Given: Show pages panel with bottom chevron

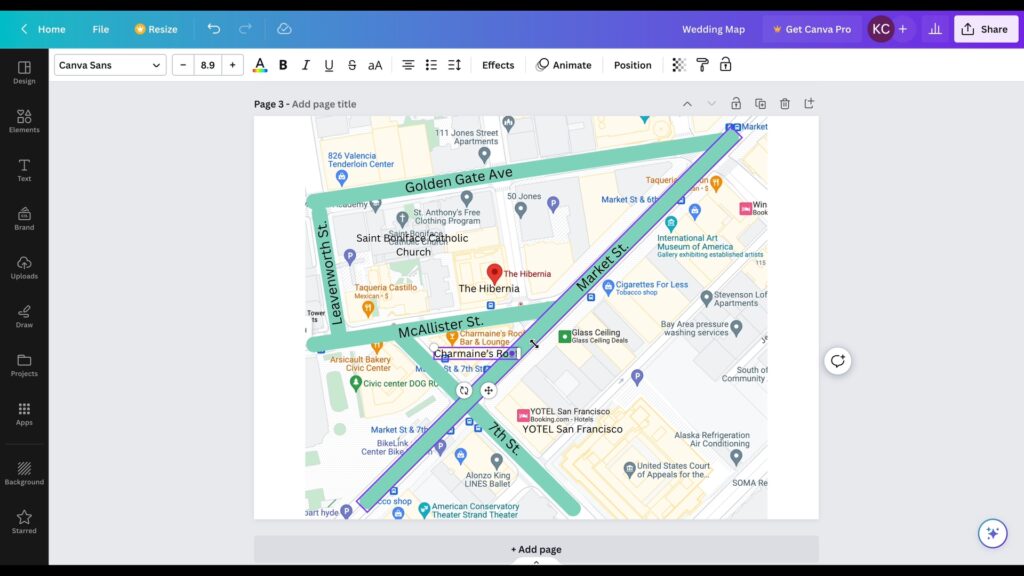Looking at the screenshot, I should click(536, 562).
